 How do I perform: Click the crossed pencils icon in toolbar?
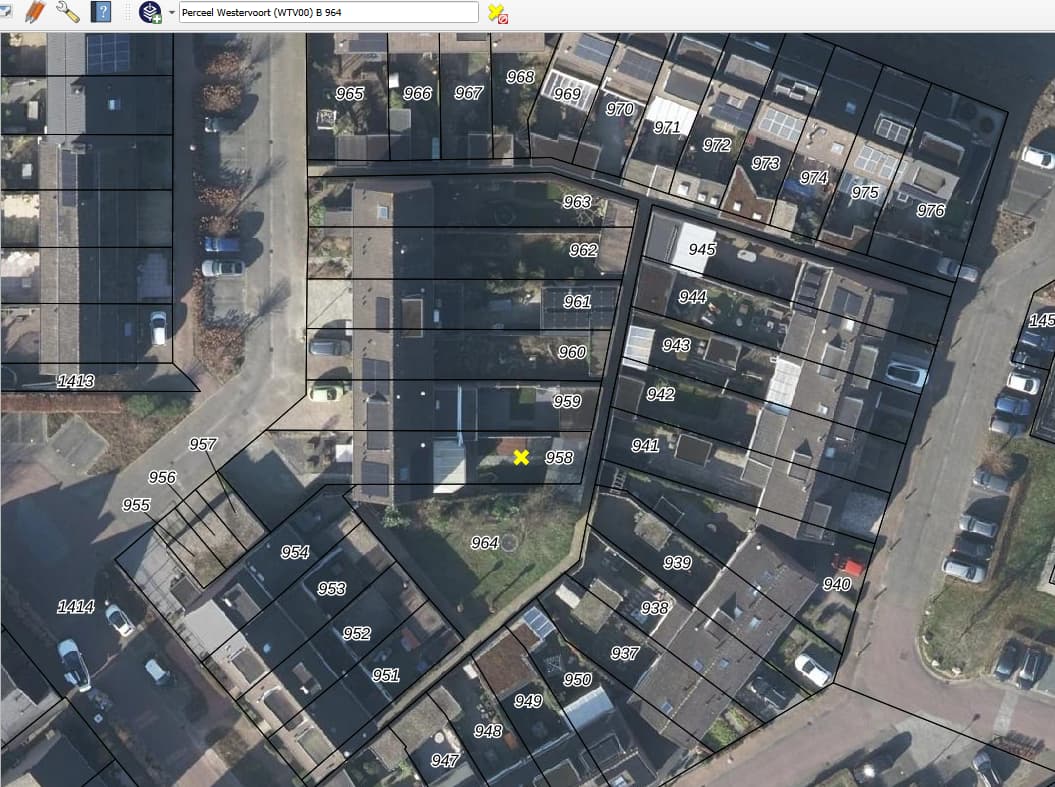(35, 12)
